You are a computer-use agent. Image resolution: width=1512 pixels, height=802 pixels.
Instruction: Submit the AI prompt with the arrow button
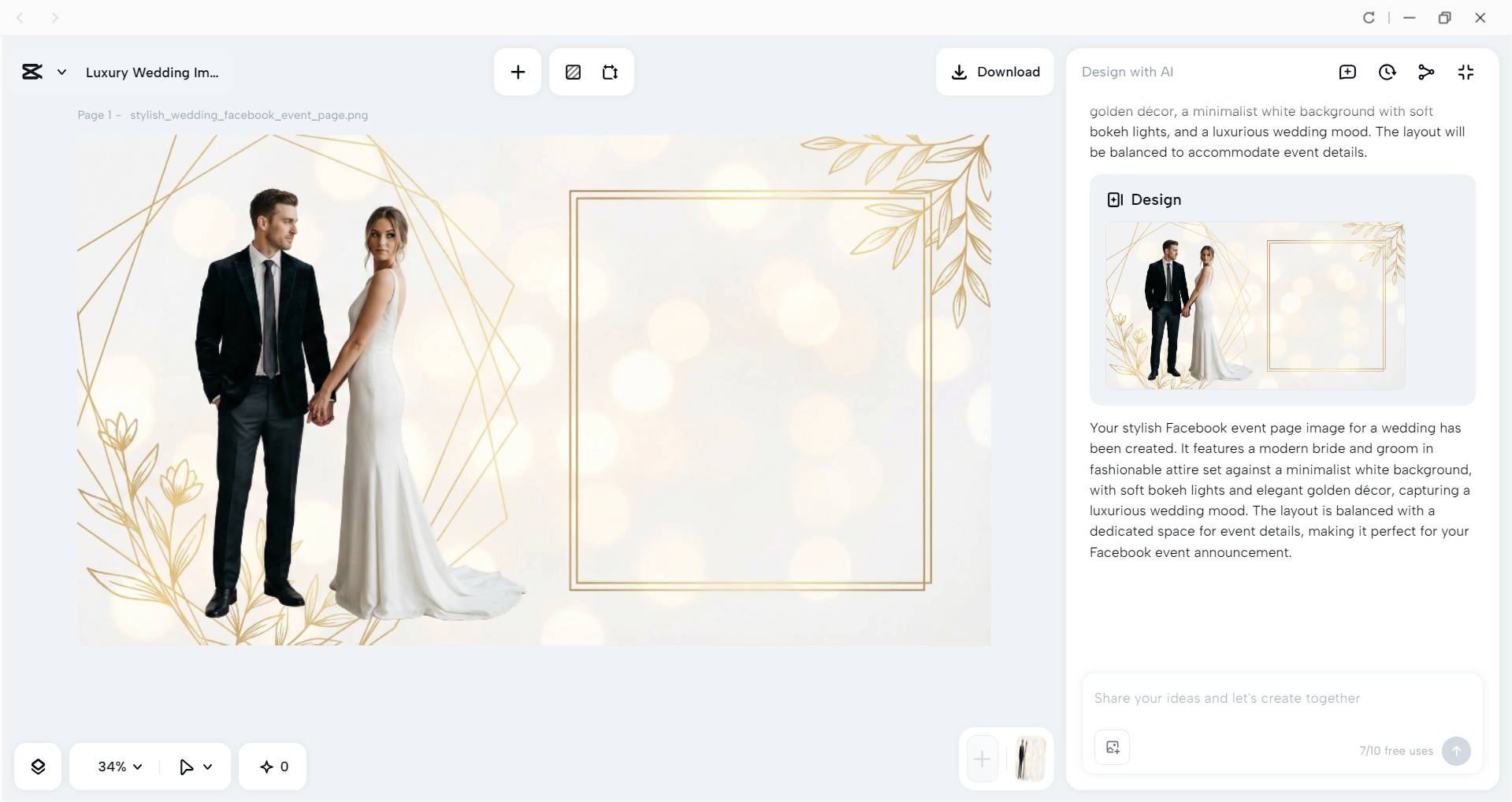click(1456, 751)
